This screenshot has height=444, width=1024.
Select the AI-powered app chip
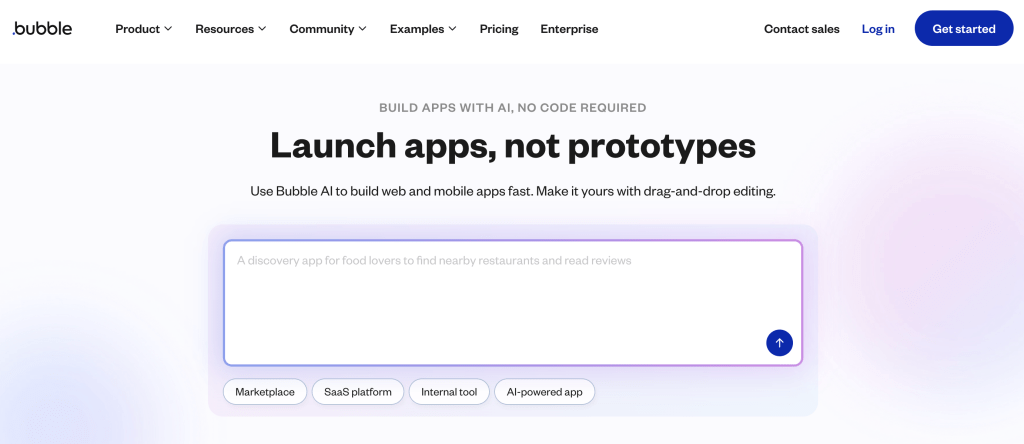tap(545, 392)
